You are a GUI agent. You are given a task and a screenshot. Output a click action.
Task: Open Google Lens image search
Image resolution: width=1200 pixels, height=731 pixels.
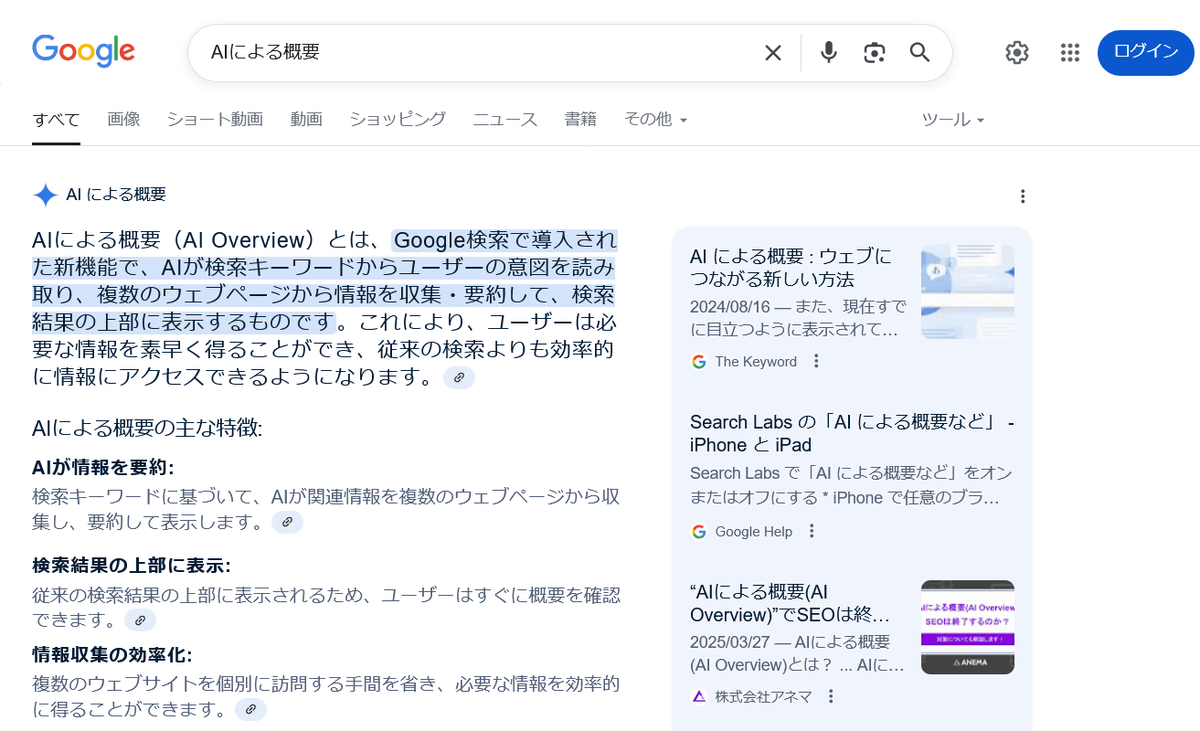(875, 53)
